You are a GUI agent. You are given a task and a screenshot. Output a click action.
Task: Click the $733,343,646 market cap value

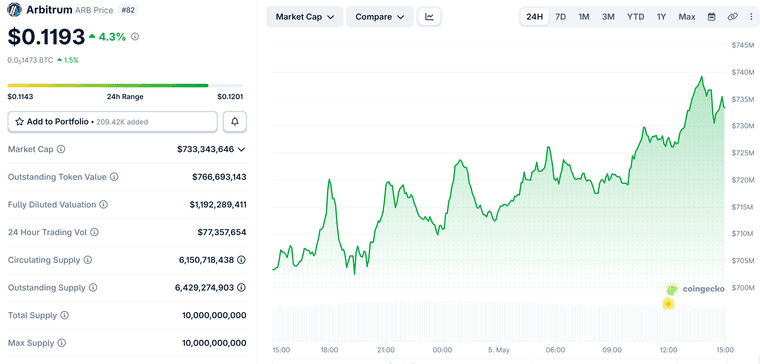pyautogui.click(x=206, y=149)
